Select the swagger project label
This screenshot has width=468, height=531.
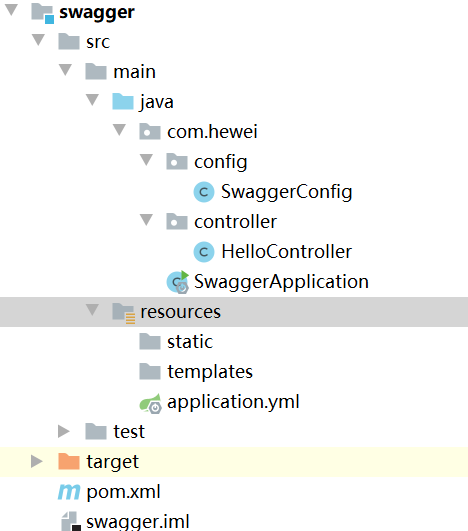(97, 14)
